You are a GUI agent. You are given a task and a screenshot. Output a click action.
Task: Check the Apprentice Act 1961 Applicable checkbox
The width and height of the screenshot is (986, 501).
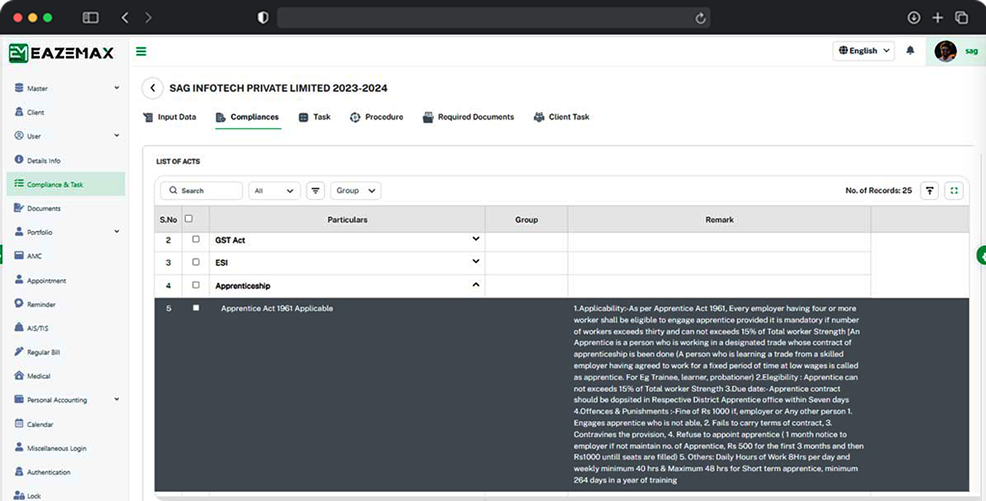(196, 308)
